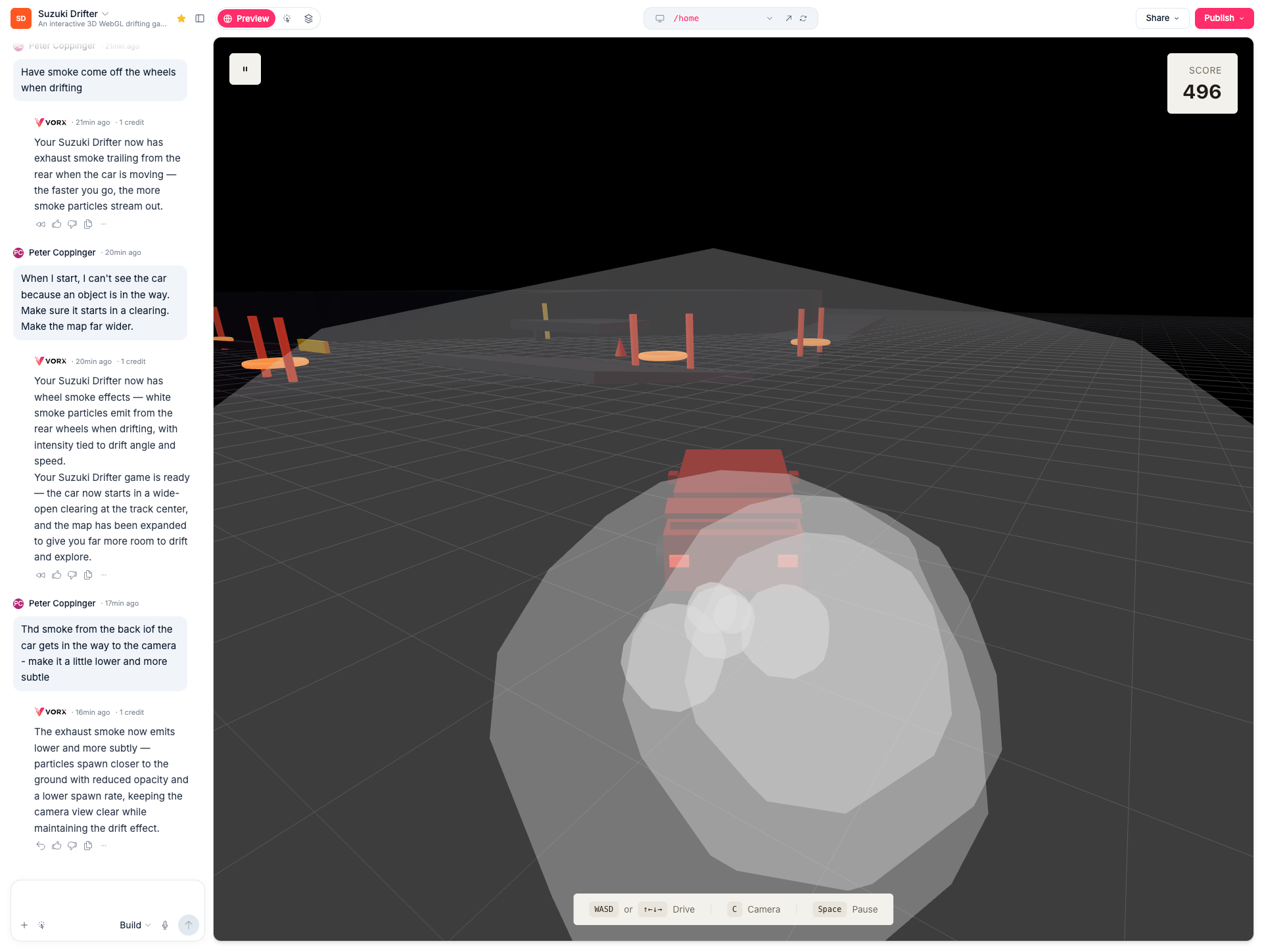
Task: Click the desktop device viewport icon
Action: point(660,18)
